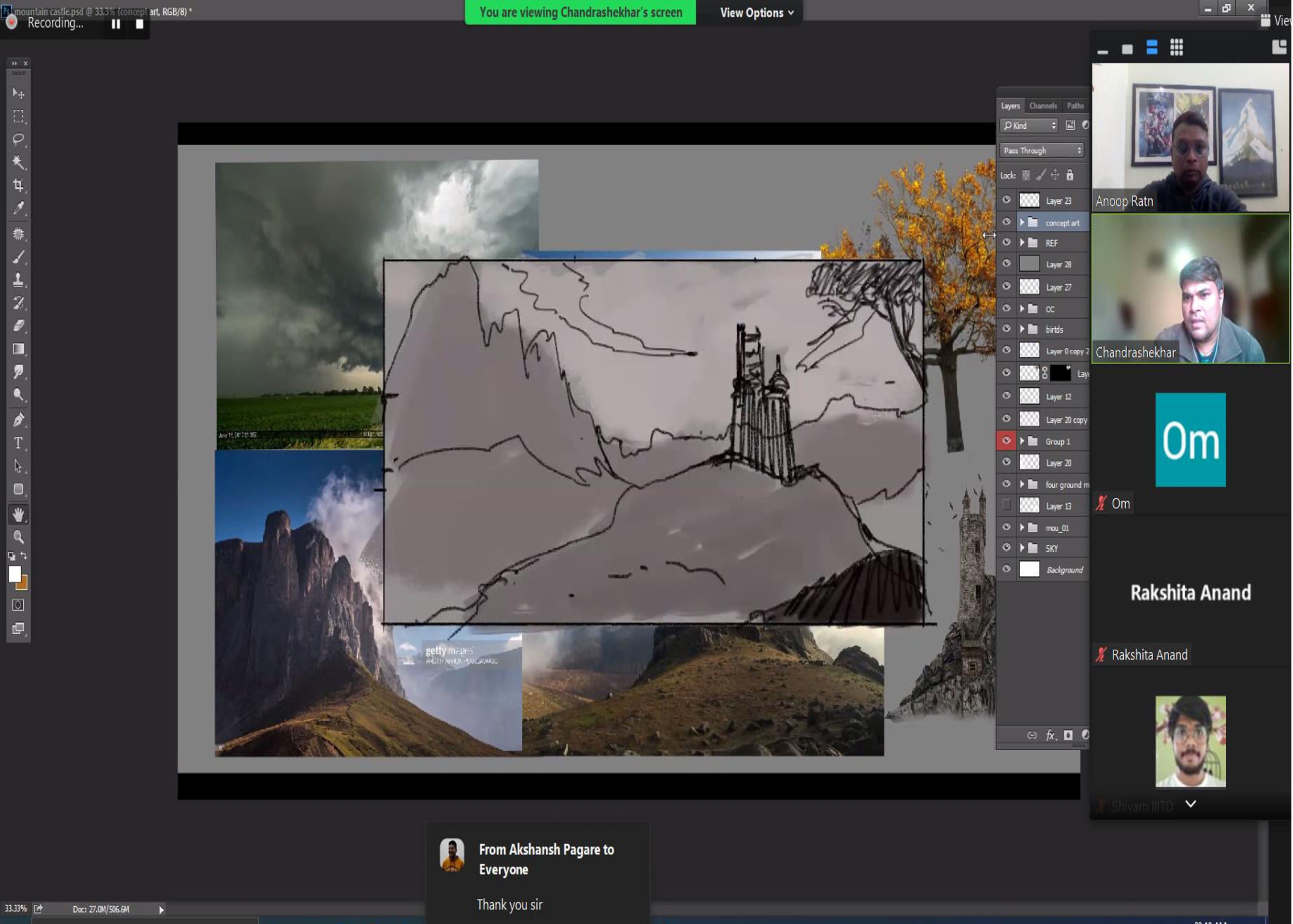
Task: Expand the mou_01 group
Action: click(1022, 527)
